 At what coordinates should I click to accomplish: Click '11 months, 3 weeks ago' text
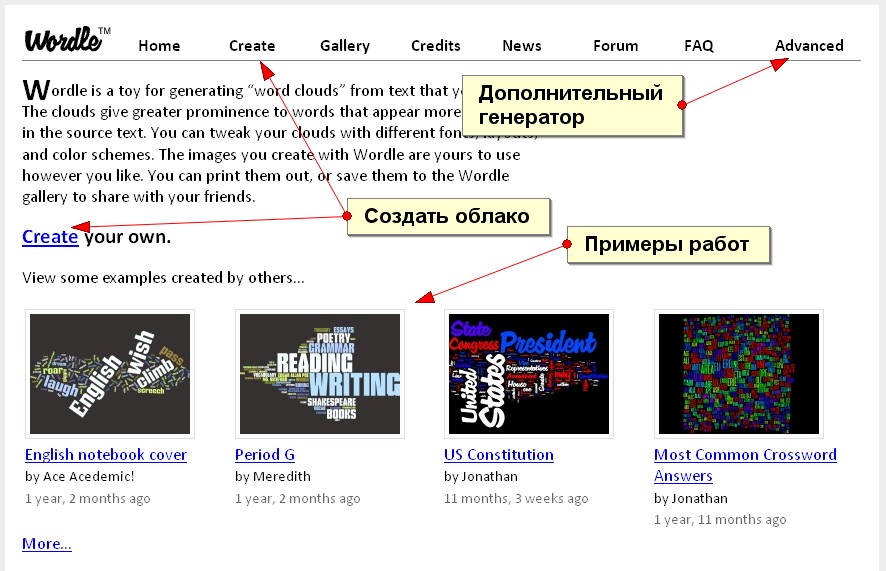516,499
